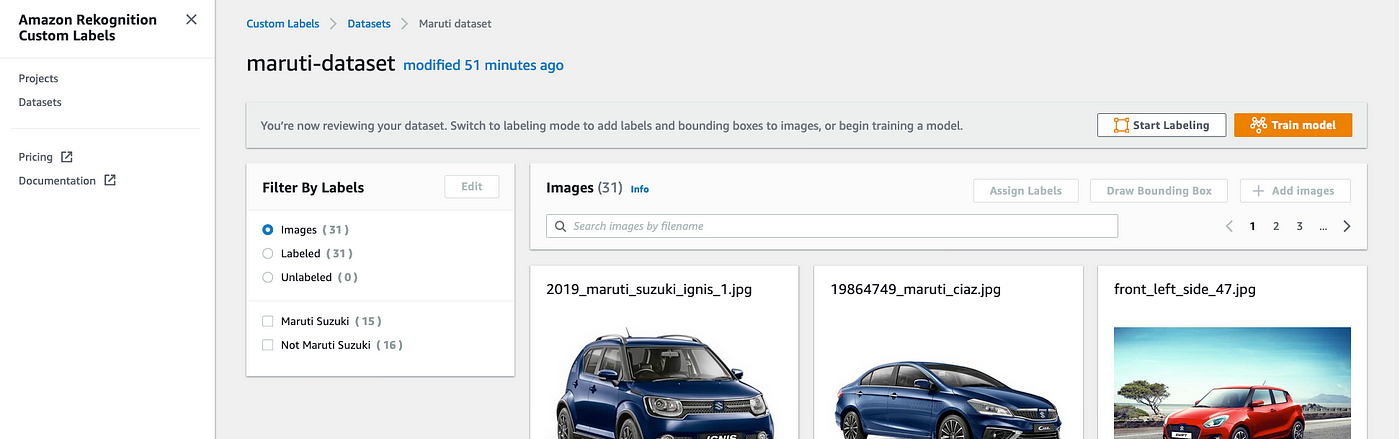Viewport: 1400px width, 439px height.
Task: Click the plus icon on Add images
Action: tap(1260, 191)
